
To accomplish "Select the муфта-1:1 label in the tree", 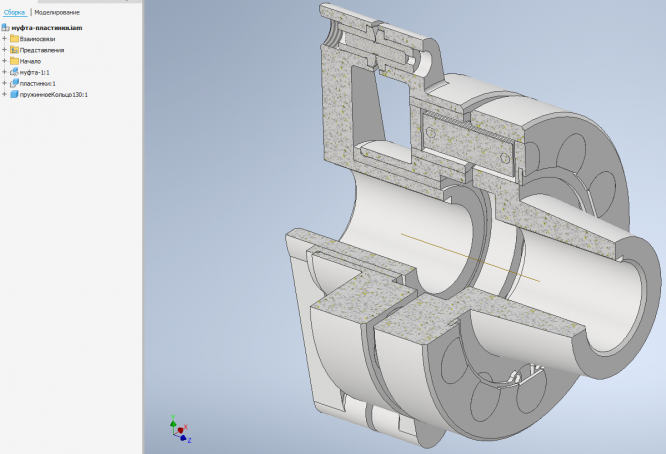I will (x=35, y=73).
